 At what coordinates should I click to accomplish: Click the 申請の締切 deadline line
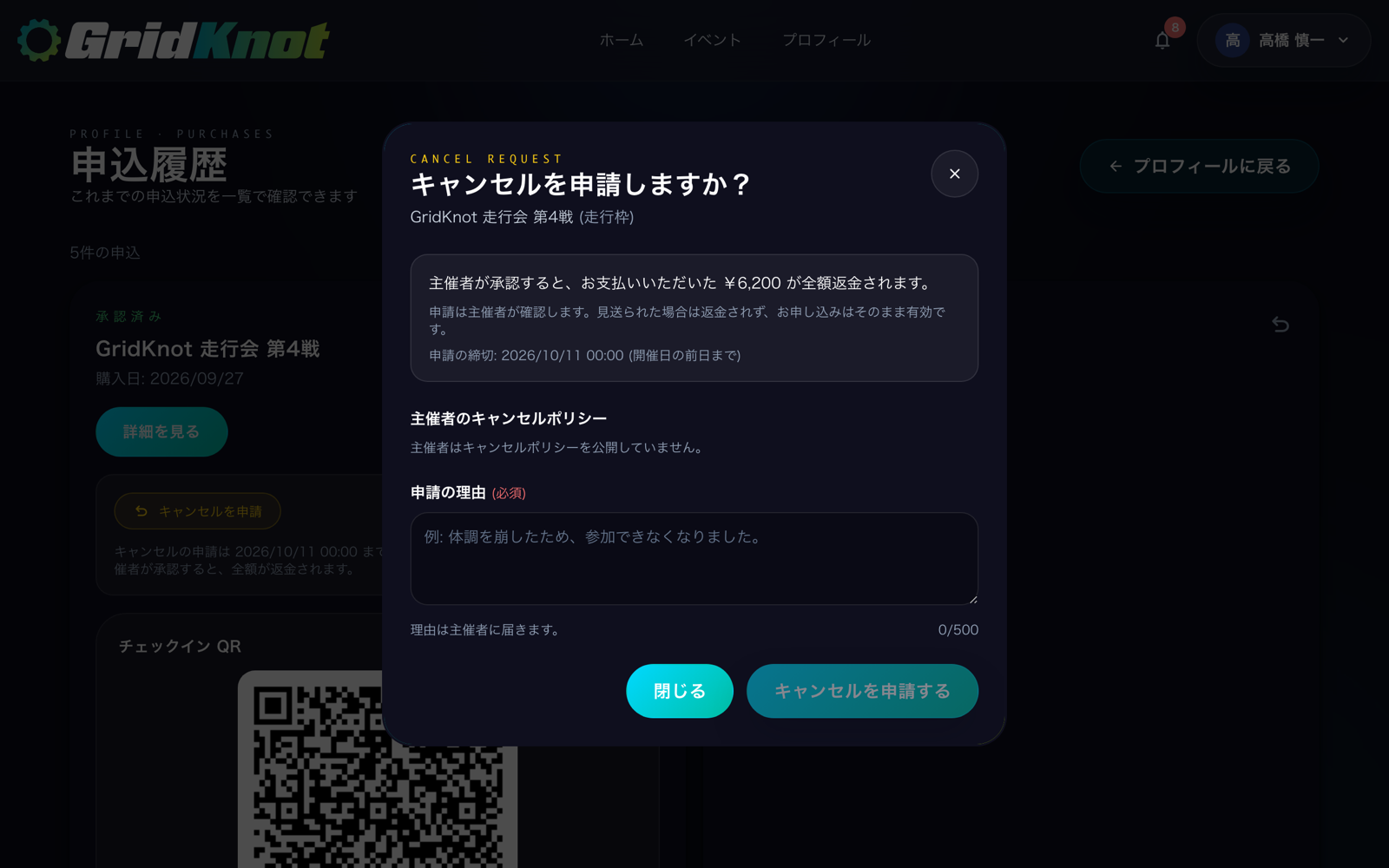tap(585, 355)
